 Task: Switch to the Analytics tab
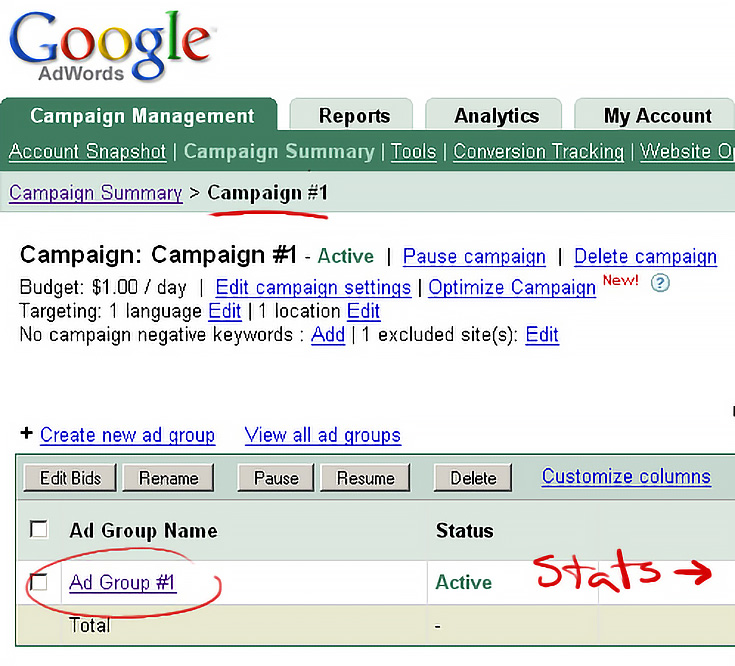tap(496, 116)
